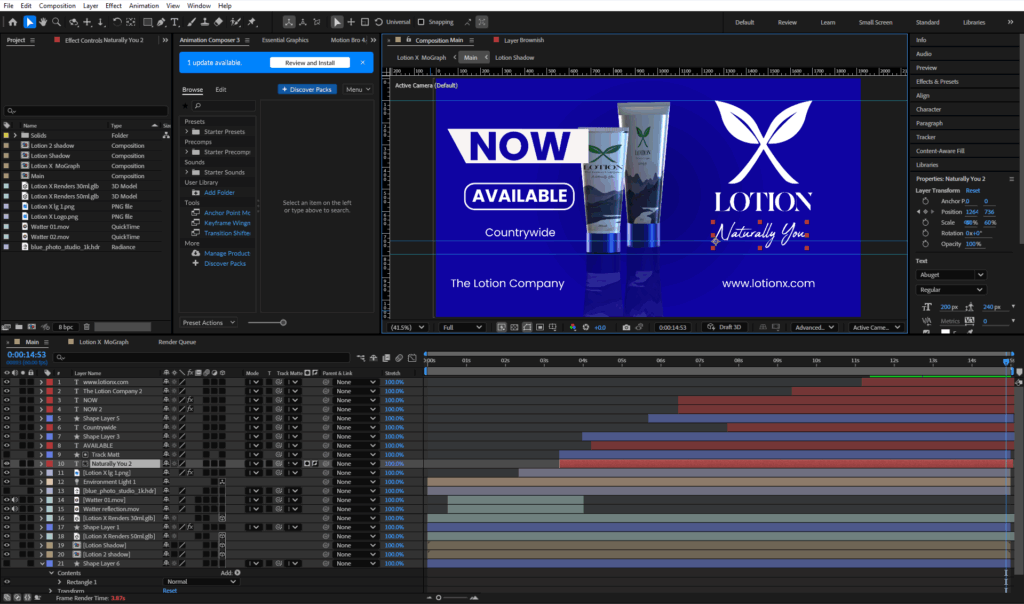The height and width of the screenshot is (604, 1024).
Task: Hide the www.lotionx.com layer with its eye icon
Action: click(x=7, y=382)
